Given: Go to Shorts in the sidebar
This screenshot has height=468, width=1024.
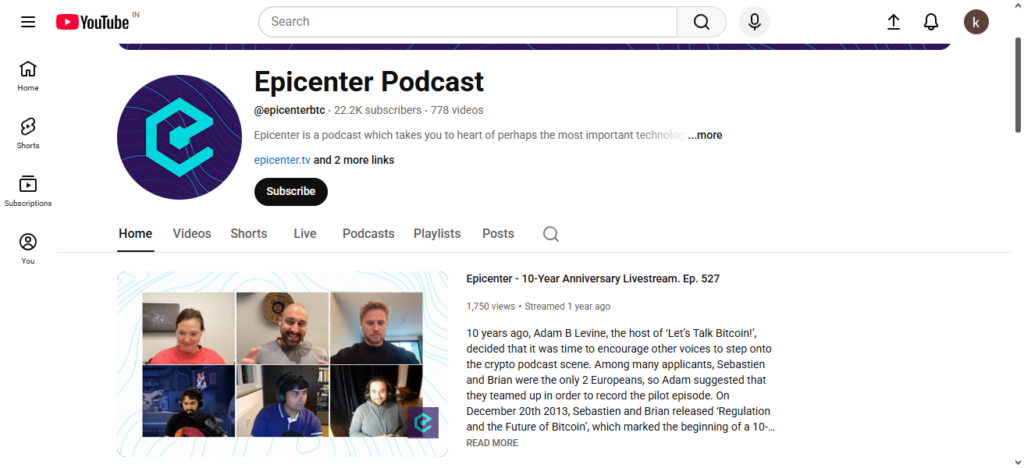Looking at the screenshot, I should (x=28, y=133).
